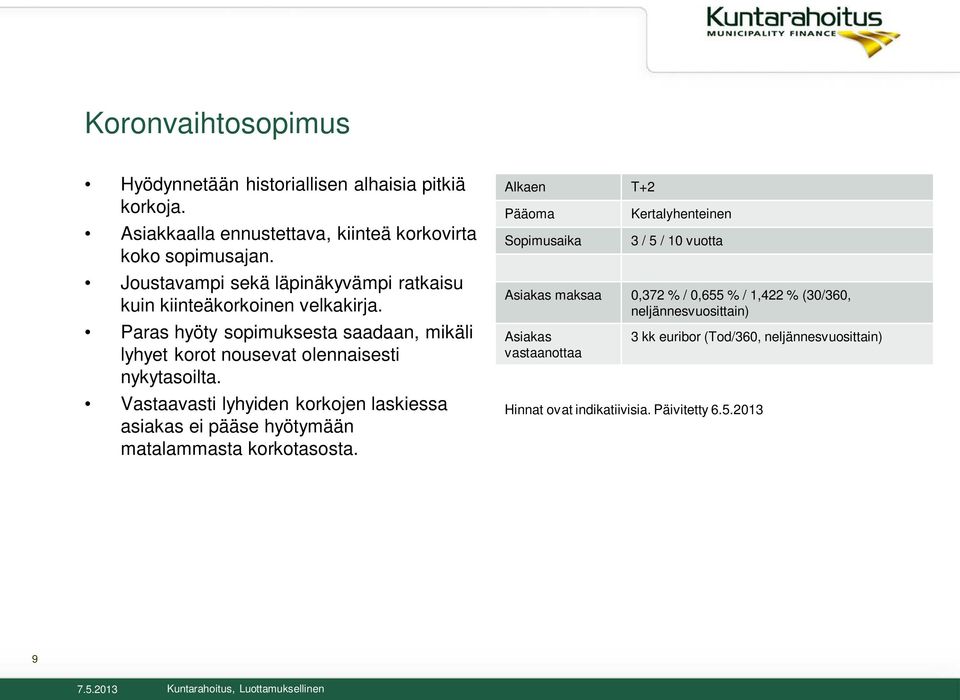Click the bullet starting 'Paras hyöty sopimuksesta'
This screenshot has height=700, width=960.
296,355
